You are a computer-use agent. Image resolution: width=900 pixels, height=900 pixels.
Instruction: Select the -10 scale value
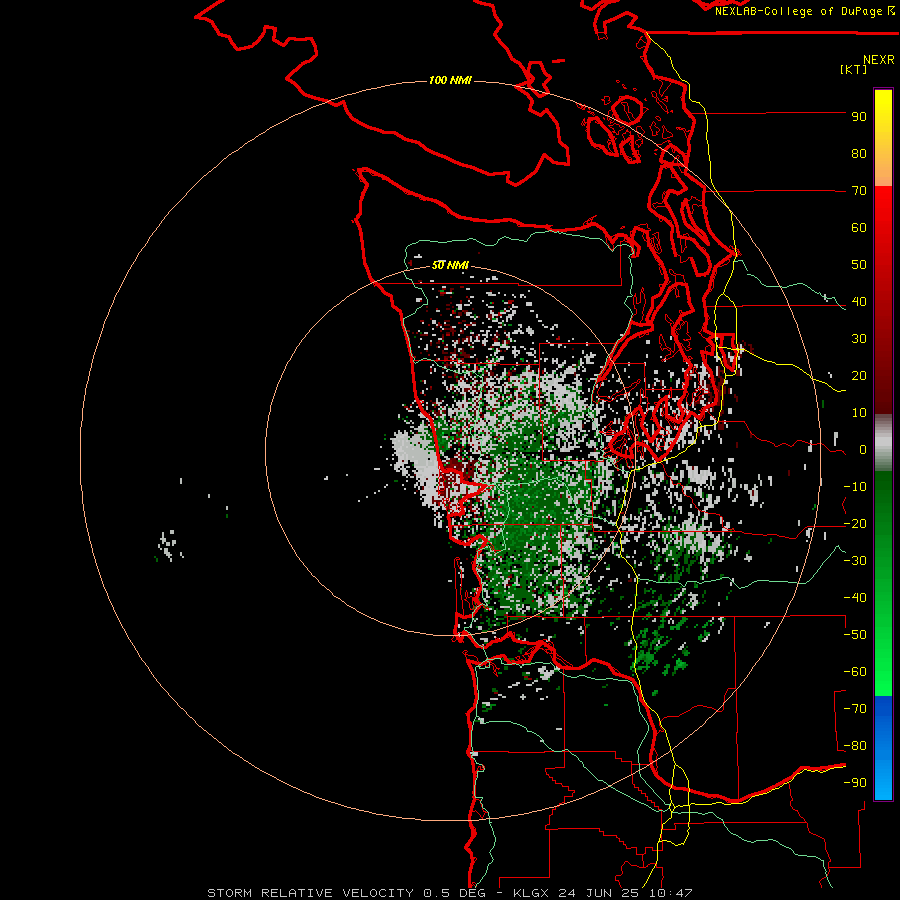855,487
